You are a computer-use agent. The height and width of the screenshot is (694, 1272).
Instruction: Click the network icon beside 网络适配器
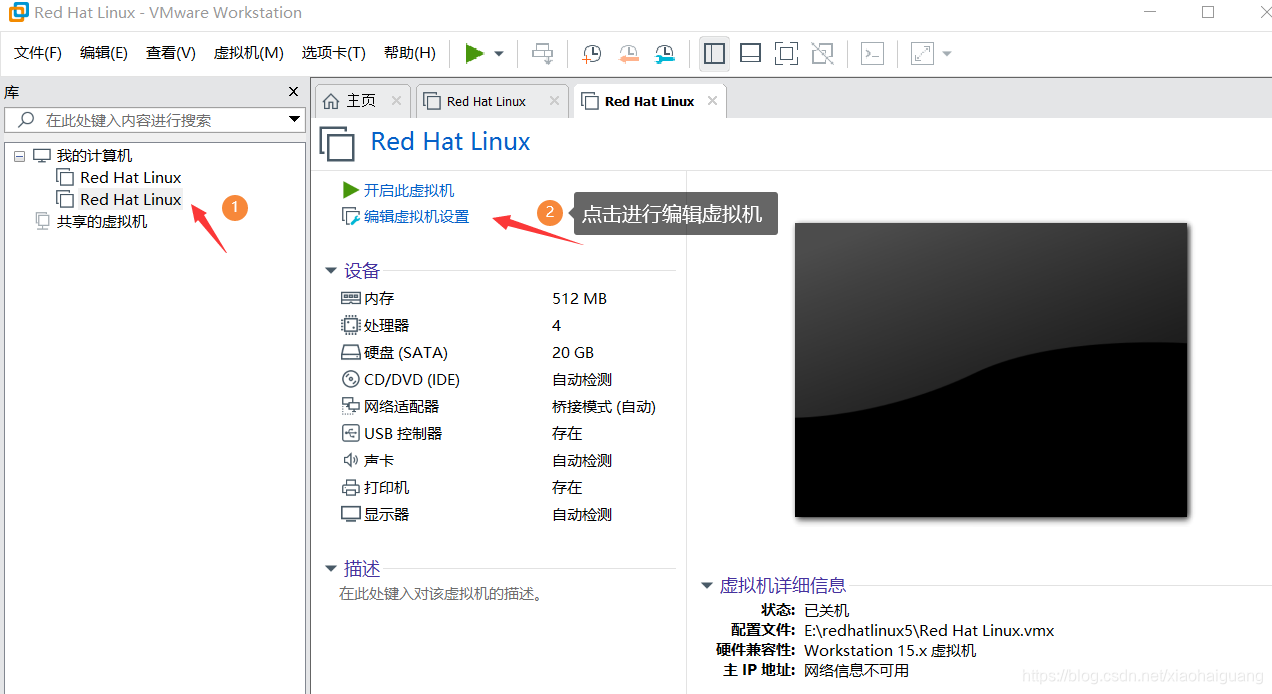click(x=350, y=406)
